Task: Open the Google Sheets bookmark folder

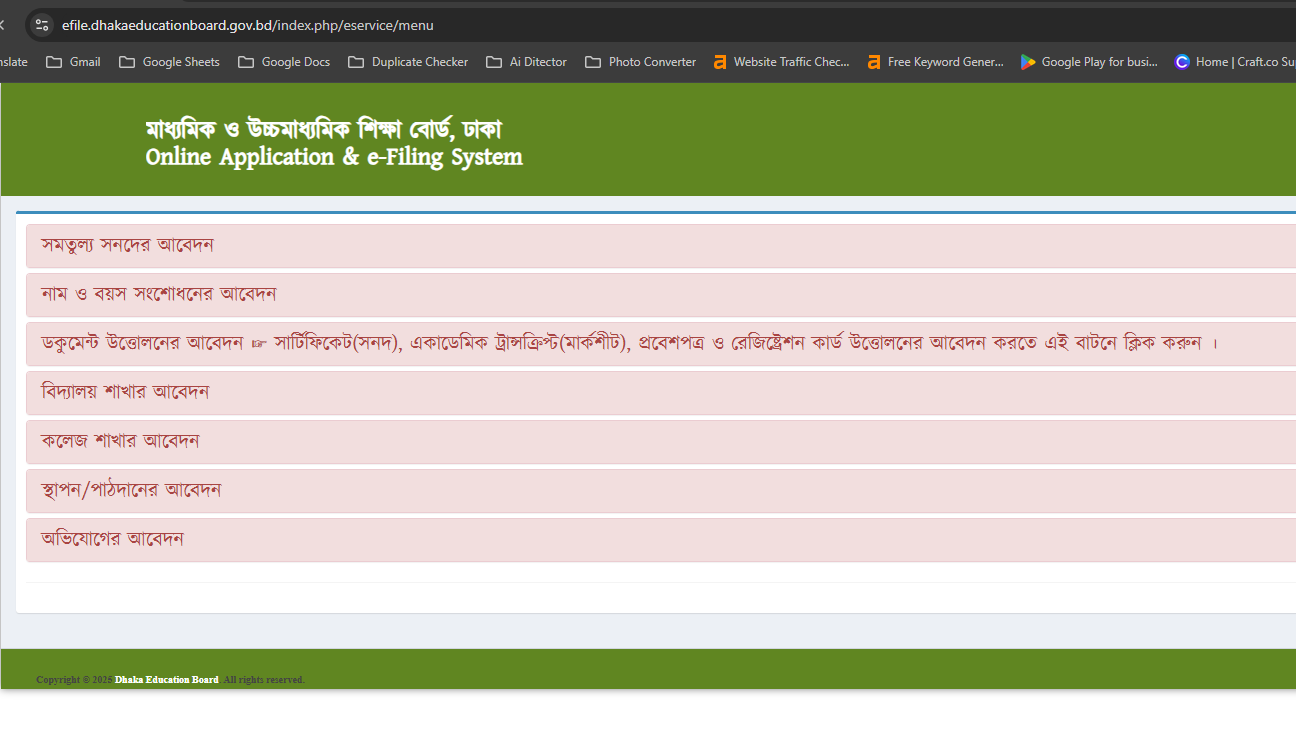Action: [x=169, y=62]
